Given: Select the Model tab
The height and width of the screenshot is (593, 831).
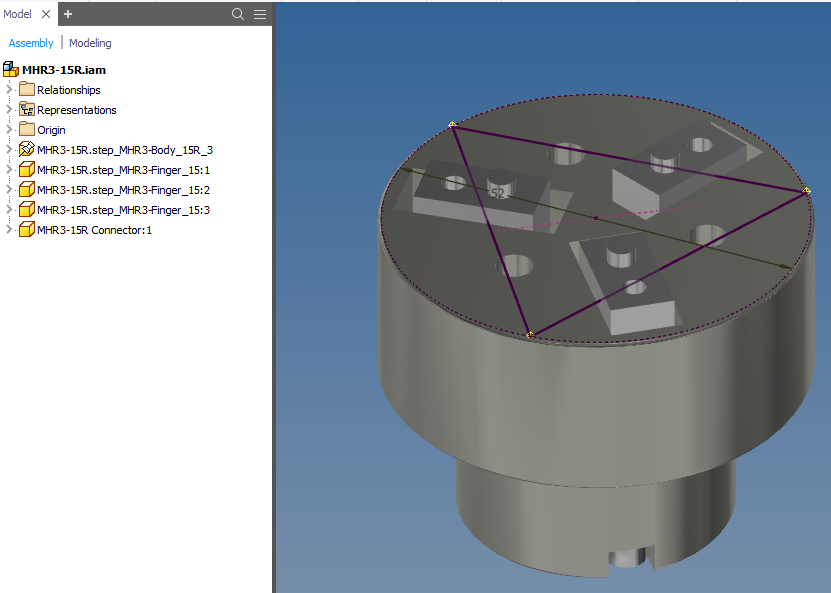Looking at the screenshot, I should [x=16, y=14].
